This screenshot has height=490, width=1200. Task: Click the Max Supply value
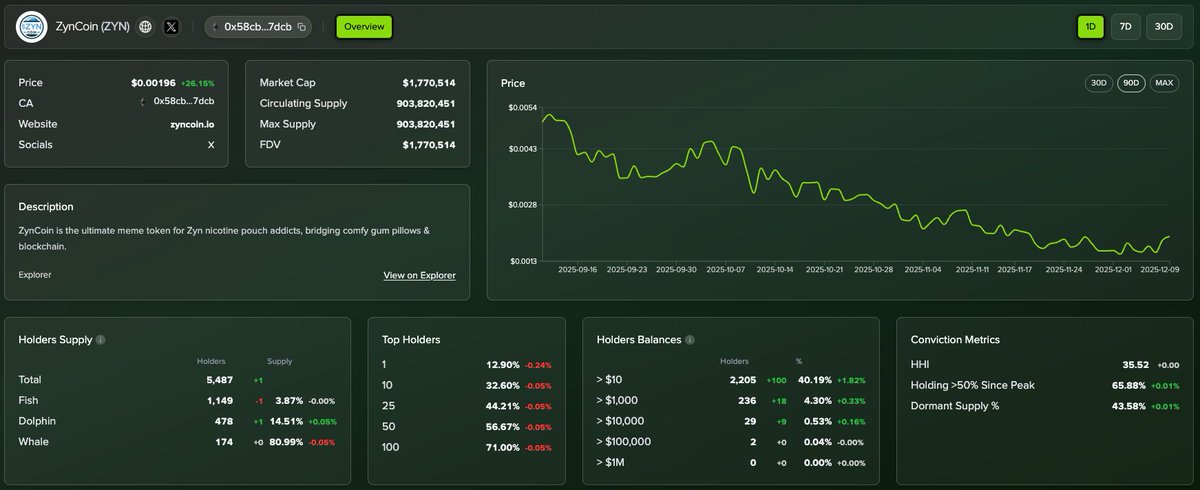pyautogui.click(x=426, y=124)
